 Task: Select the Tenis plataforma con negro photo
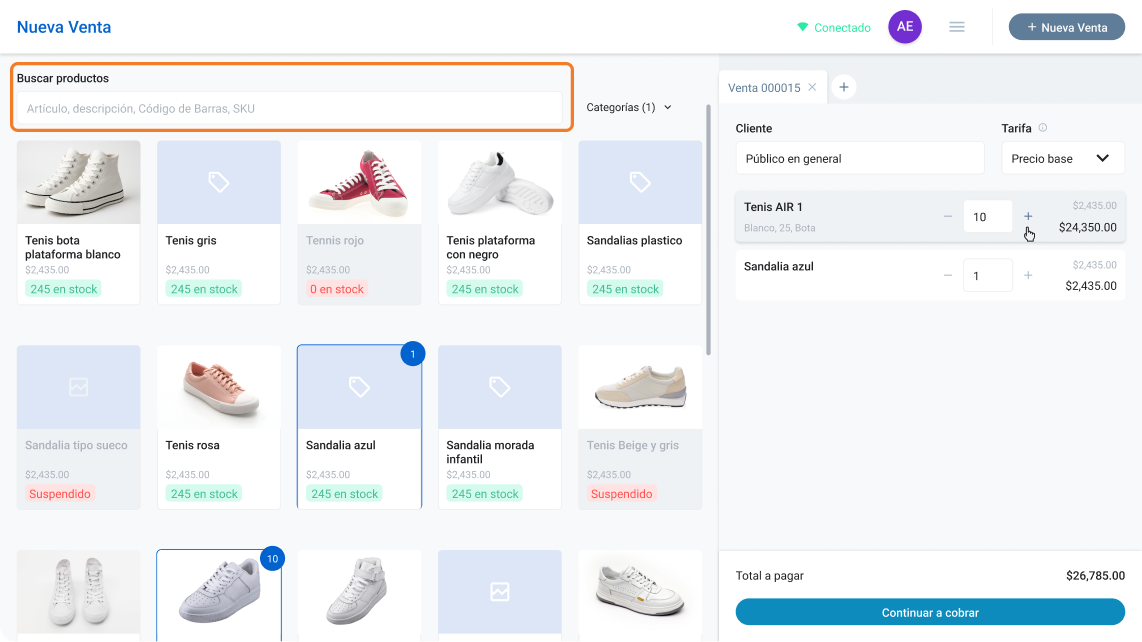[x=500, y=182]
